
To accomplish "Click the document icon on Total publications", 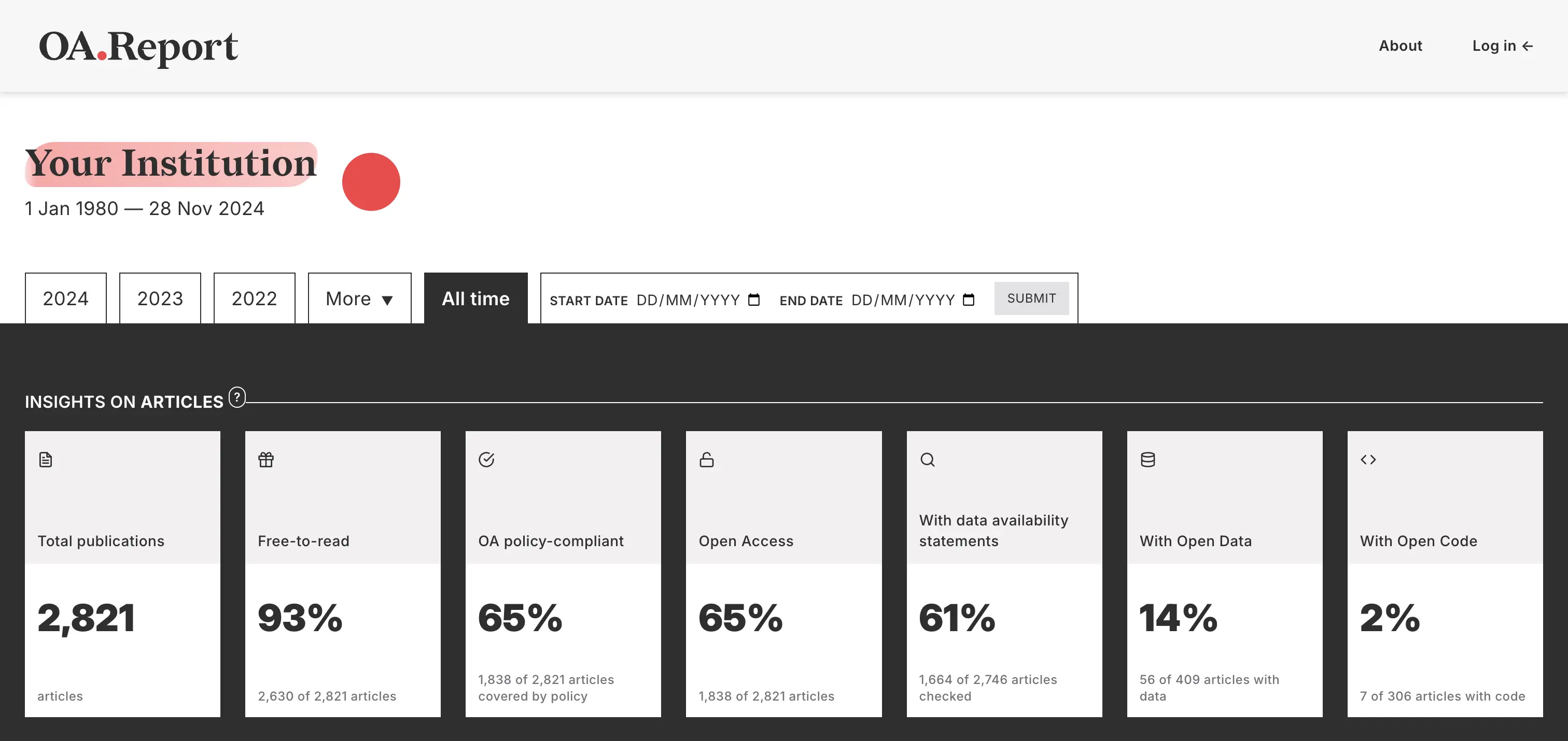I will (46, 459).
